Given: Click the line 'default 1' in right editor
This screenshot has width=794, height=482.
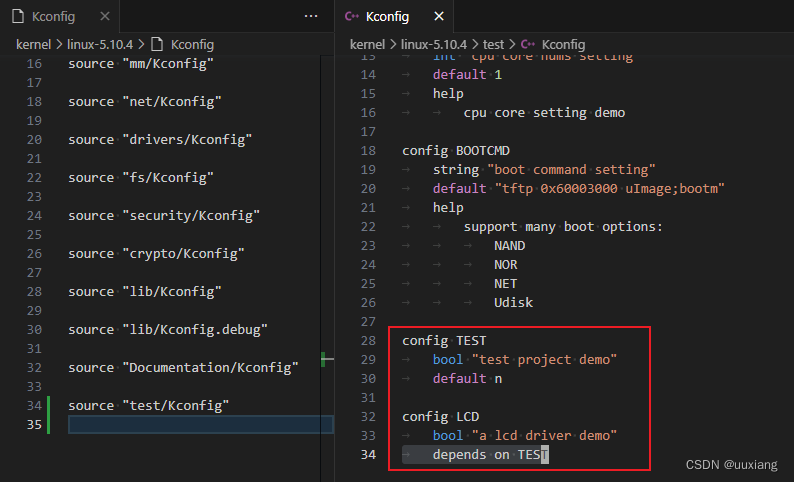Looking at the screenshot, I should pyautogui.click(x=467, y=75).
